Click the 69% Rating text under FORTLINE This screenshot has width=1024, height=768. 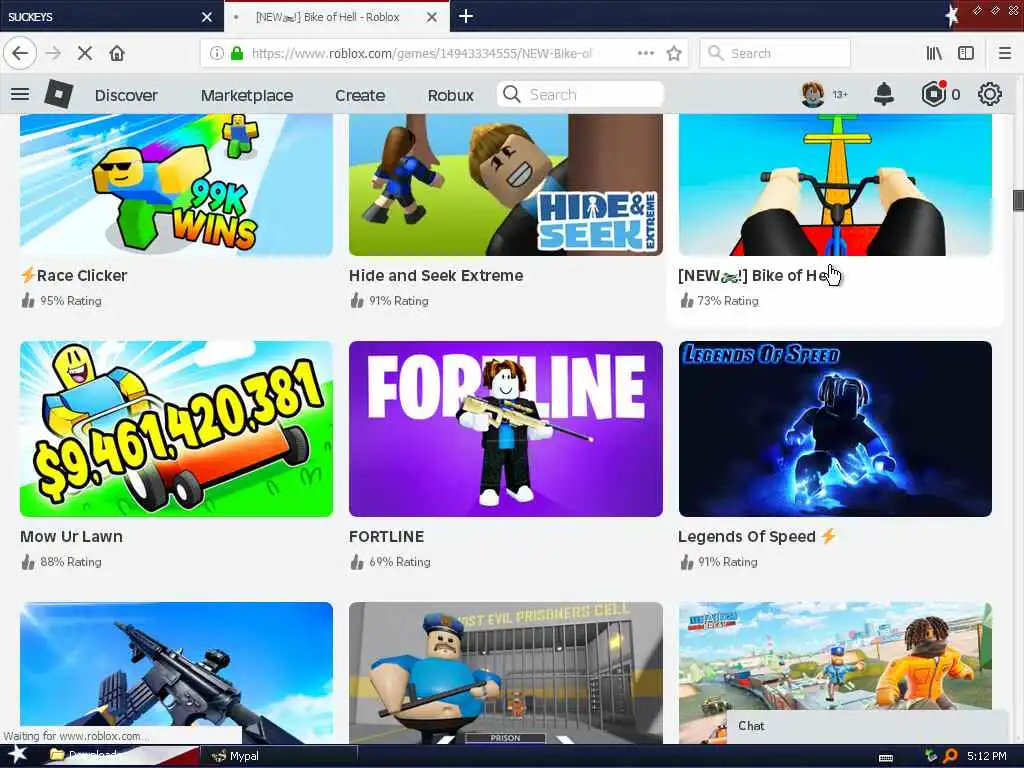pyautogui.click(x=400, y=562)
